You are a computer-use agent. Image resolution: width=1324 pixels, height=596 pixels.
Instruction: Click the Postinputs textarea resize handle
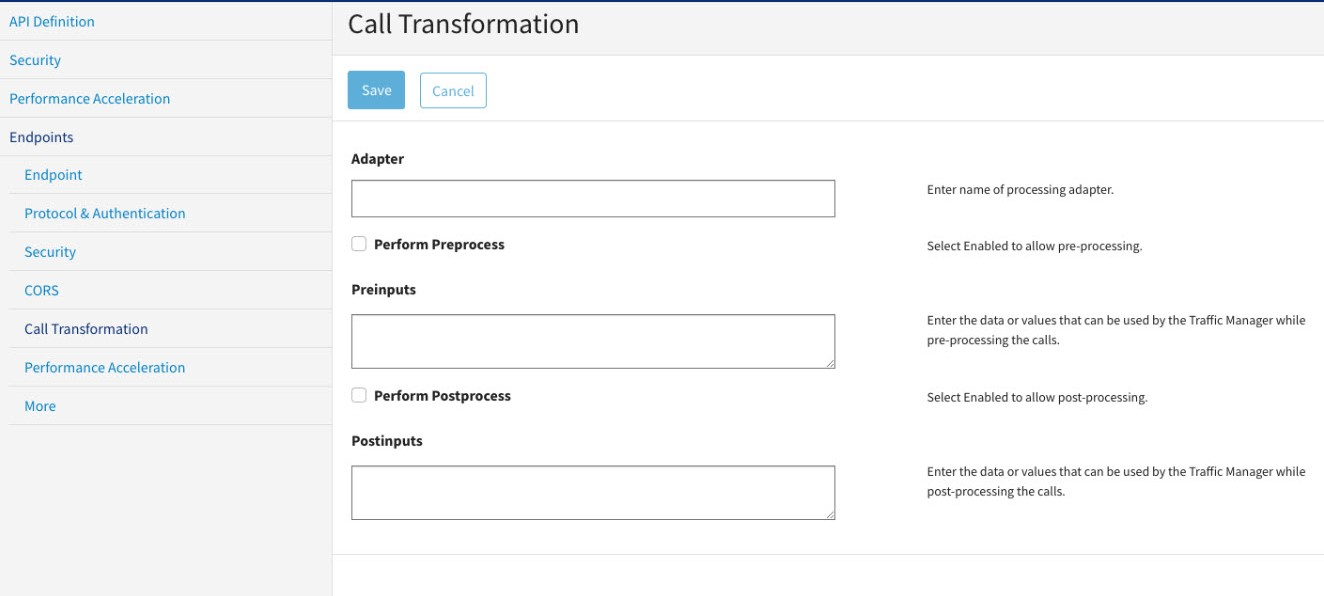829,514
